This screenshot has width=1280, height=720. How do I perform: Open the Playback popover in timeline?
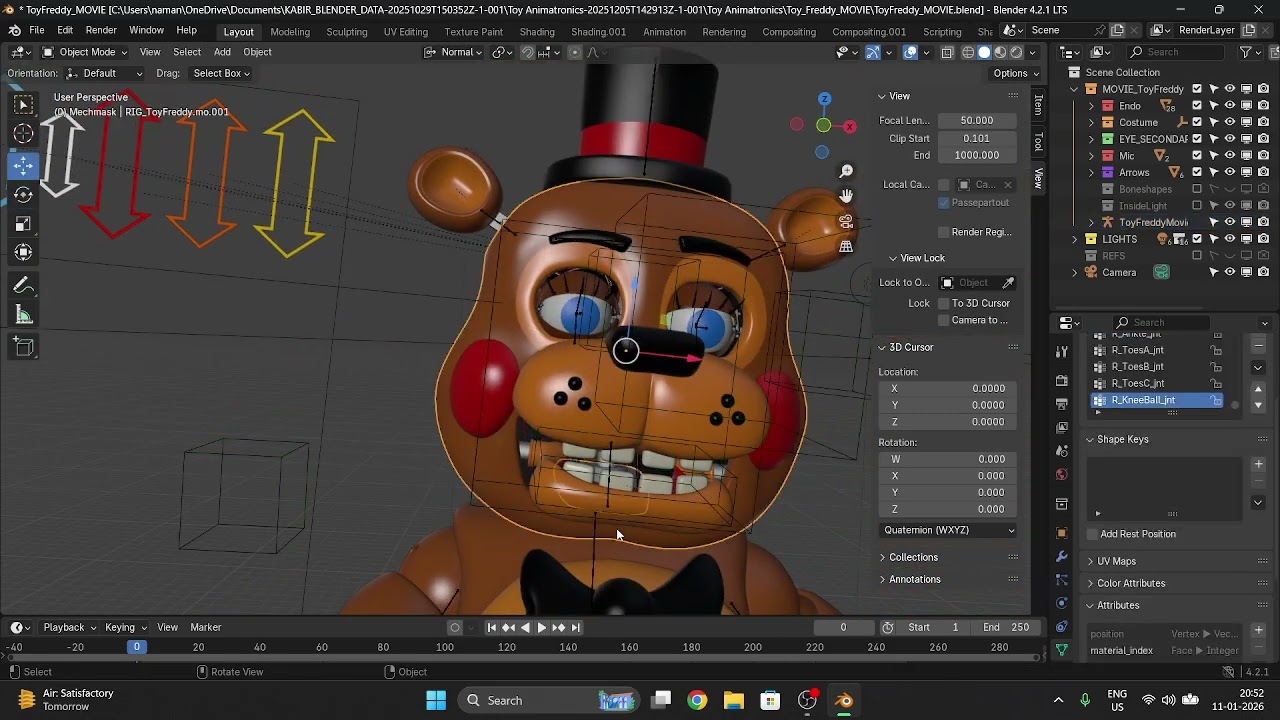[69, 627]
